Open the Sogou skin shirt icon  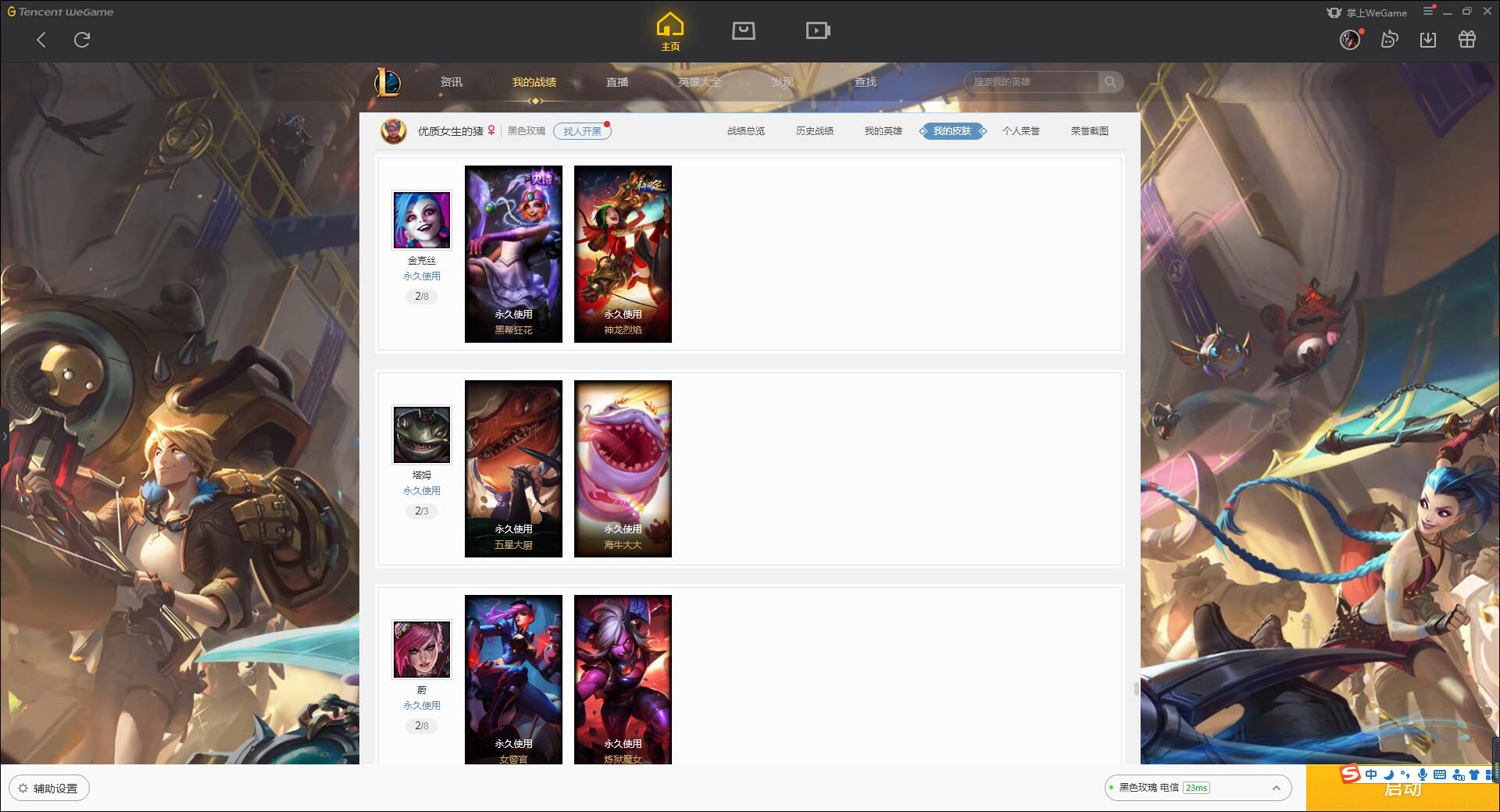click(1474, 775)
